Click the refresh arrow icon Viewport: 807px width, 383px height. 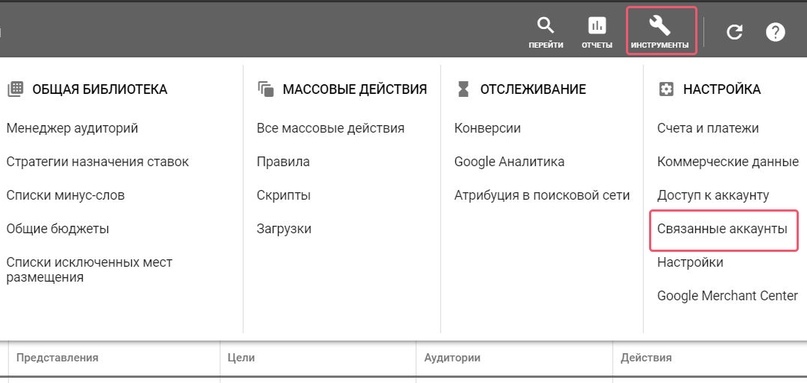(x=734, y=32)
